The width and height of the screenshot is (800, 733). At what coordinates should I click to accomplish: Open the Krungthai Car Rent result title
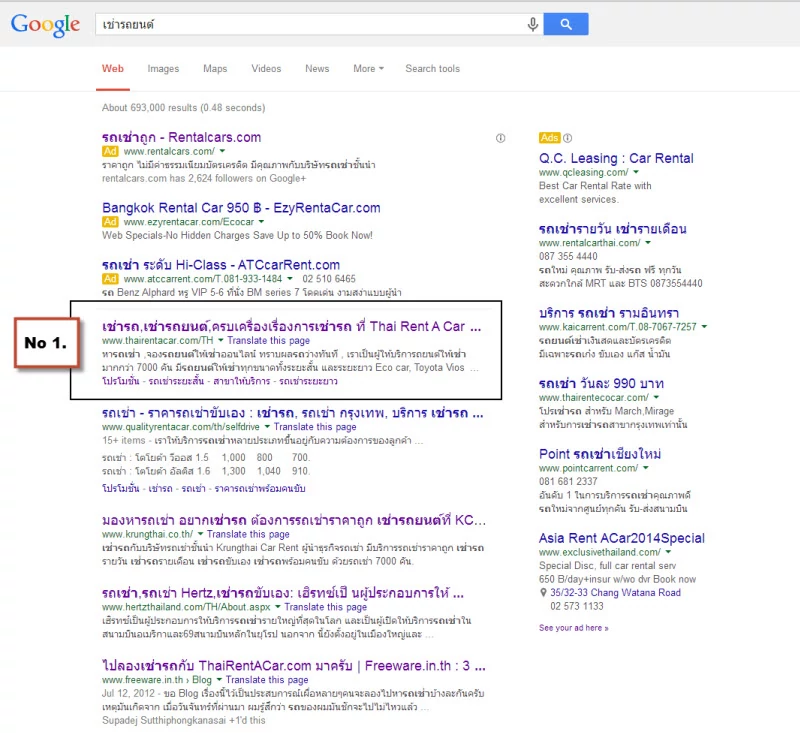pos(293,520)
